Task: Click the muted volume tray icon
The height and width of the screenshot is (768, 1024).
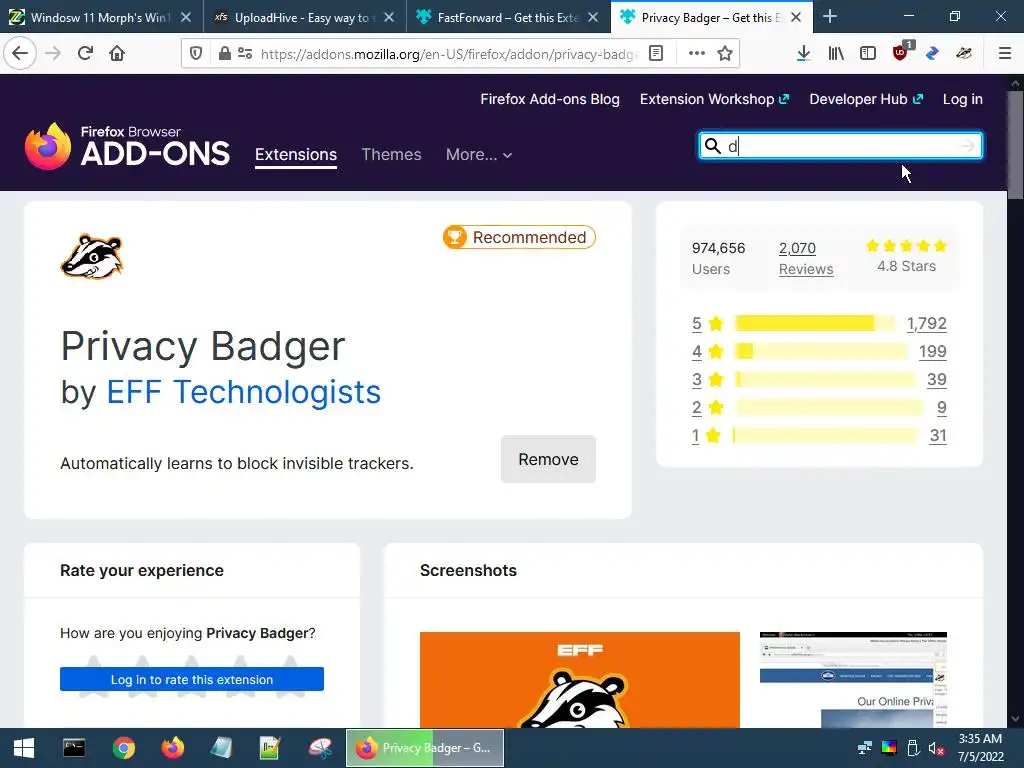Action: (x=936, y=748)
